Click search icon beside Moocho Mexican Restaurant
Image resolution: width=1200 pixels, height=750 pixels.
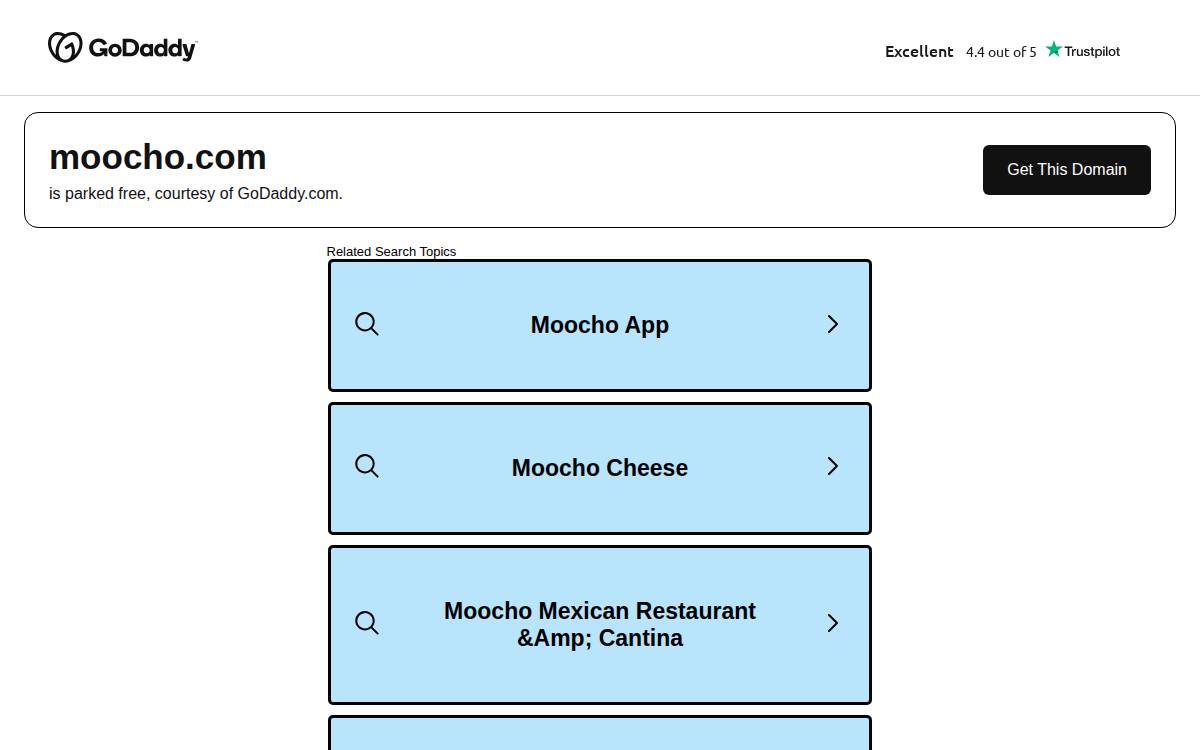click(367, 623)
